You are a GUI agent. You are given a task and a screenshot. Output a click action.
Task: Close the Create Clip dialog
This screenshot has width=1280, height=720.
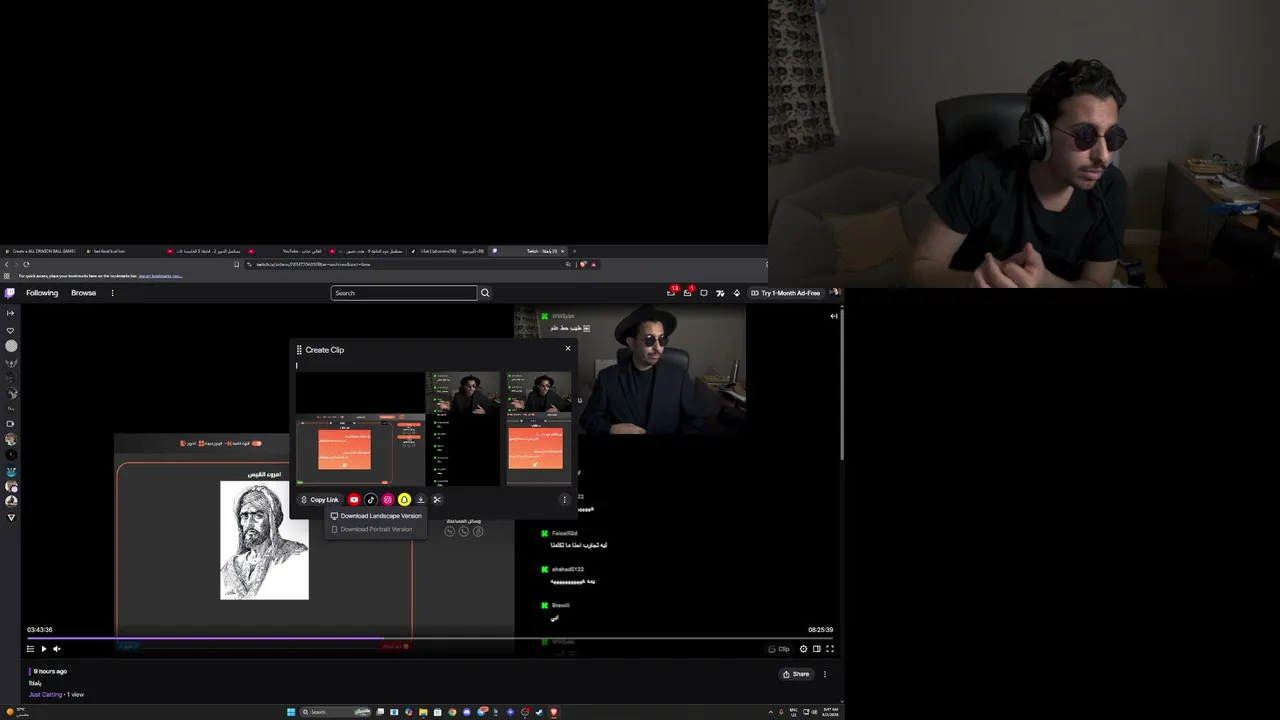(568, 348)
